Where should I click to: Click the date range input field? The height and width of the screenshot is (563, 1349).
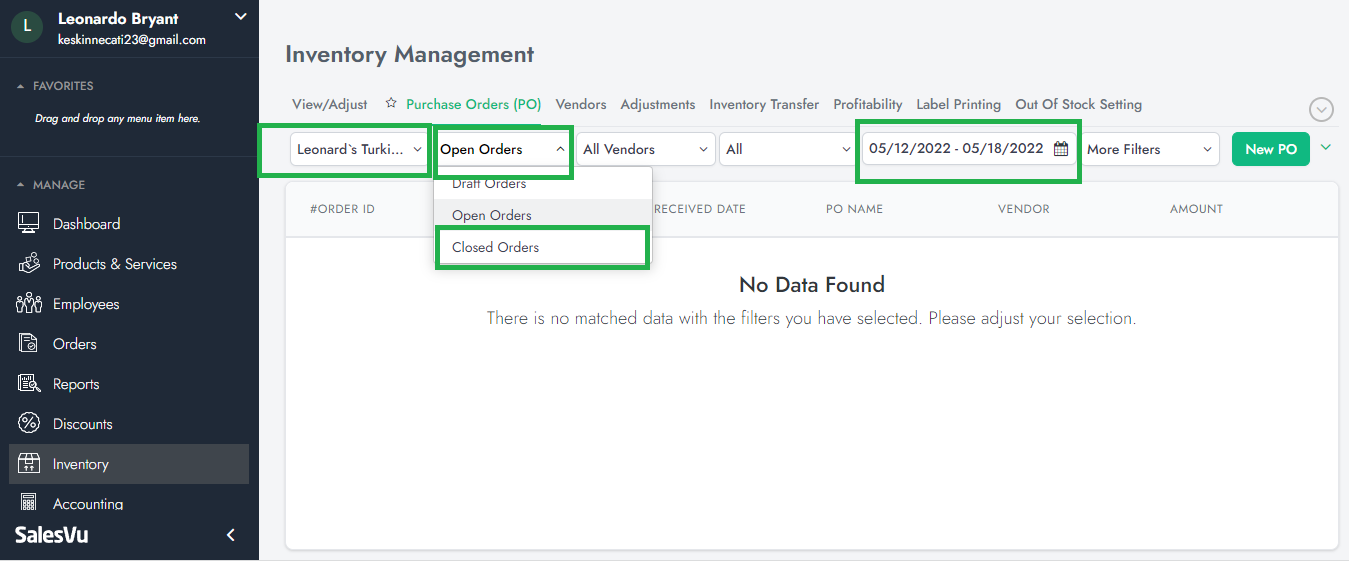tap(955, 149)
